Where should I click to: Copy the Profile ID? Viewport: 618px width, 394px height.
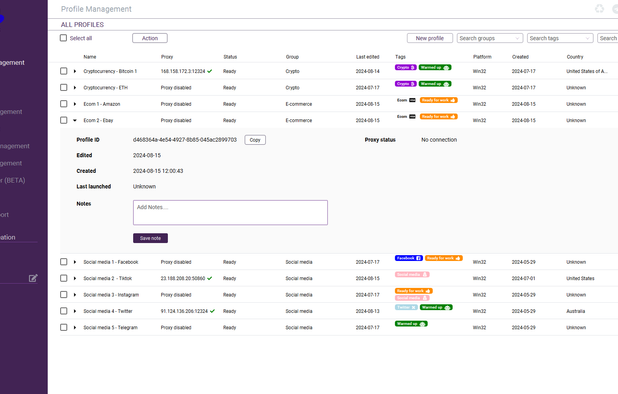pyautogui.click(x=255, y=140)
